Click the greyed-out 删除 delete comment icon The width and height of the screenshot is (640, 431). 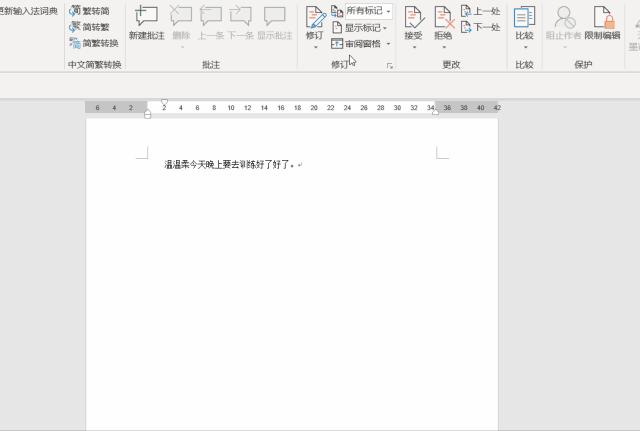pos(181,17)
